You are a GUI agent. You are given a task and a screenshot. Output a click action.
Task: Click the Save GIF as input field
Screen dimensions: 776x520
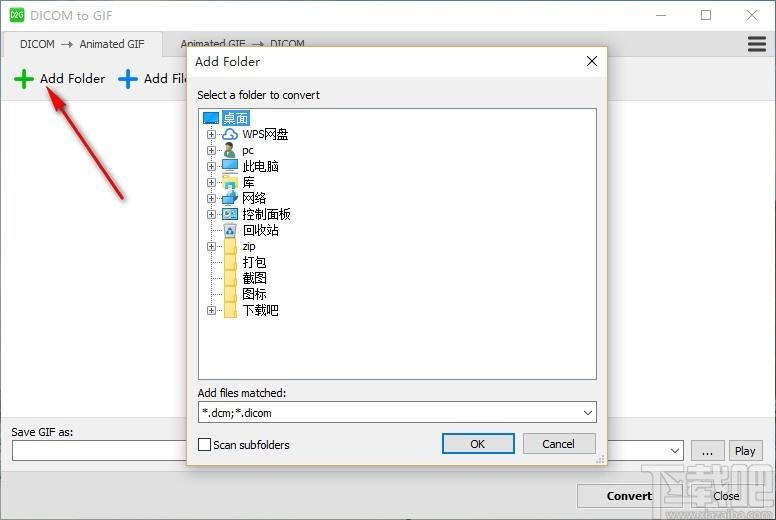(x=99, y=451)
